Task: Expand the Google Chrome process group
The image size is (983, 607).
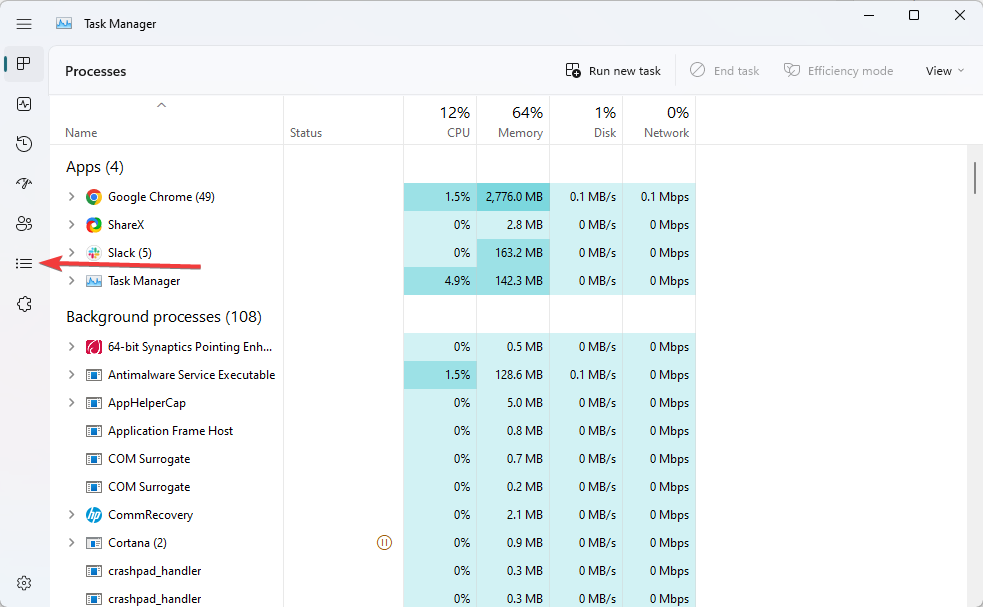Action: (x=71, y=197)
